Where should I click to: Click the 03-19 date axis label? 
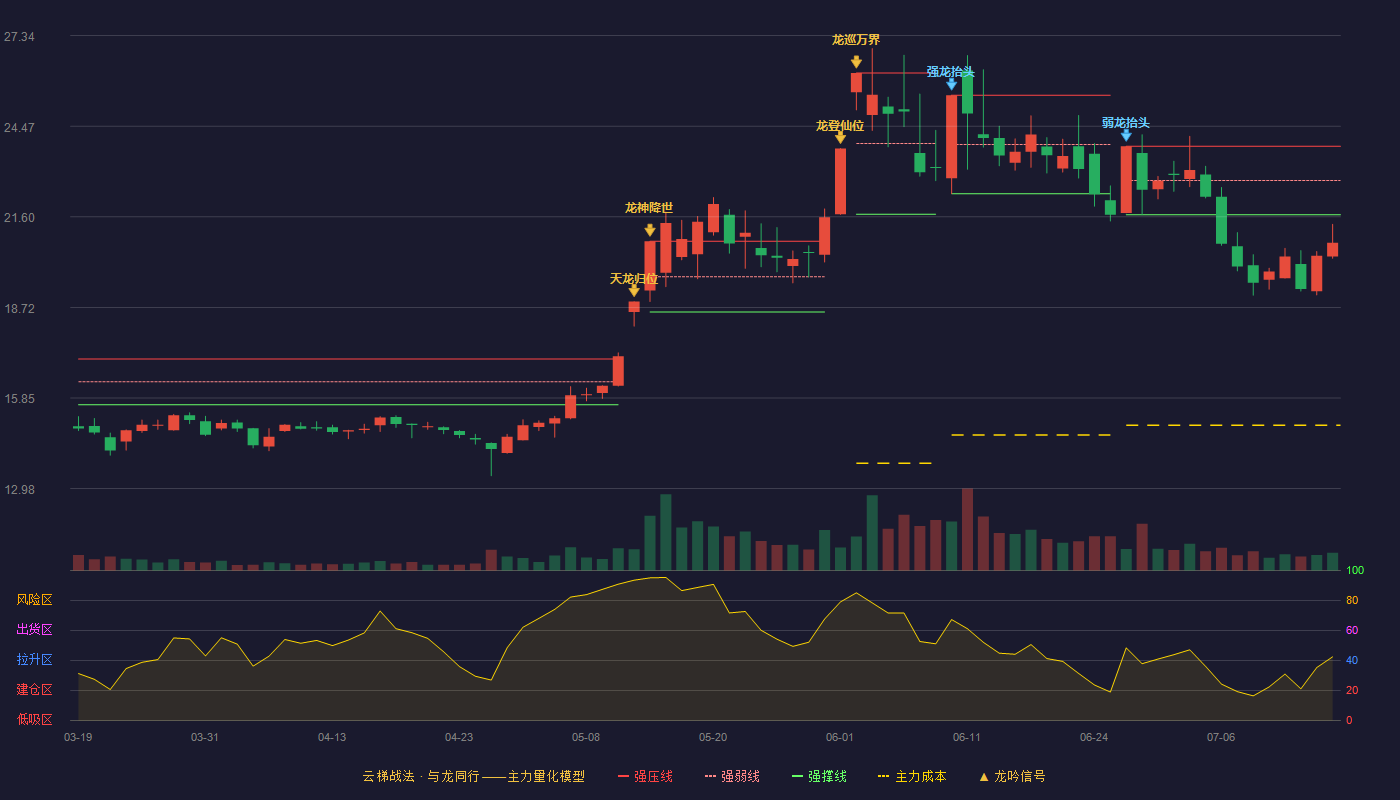pos(78,737)
